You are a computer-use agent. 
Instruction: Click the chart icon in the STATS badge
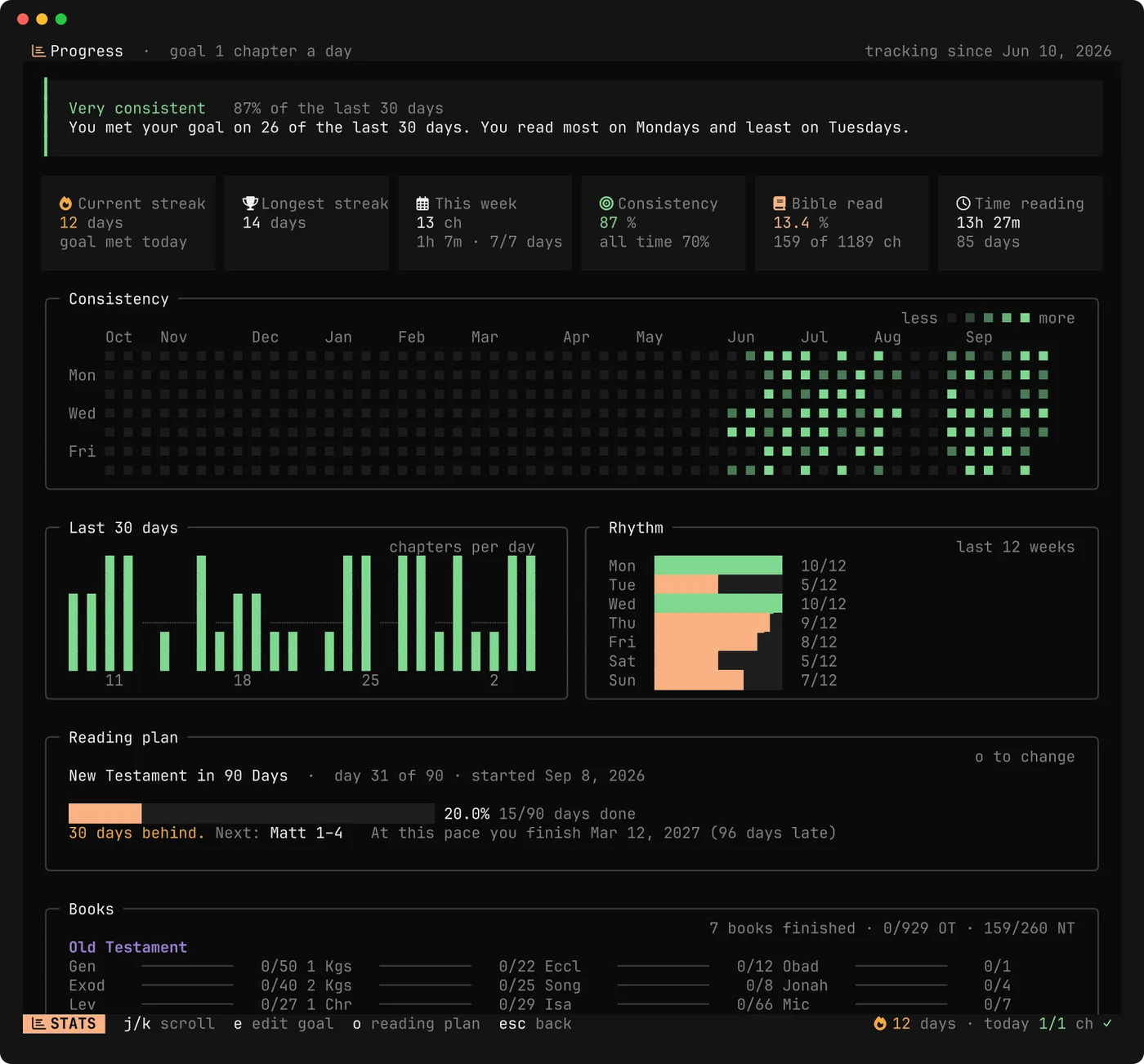pos(38,1024)
